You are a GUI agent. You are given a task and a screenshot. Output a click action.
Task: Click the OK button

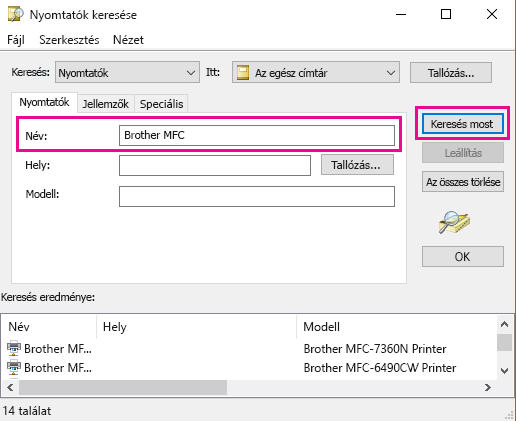click(x=463, y=256)
